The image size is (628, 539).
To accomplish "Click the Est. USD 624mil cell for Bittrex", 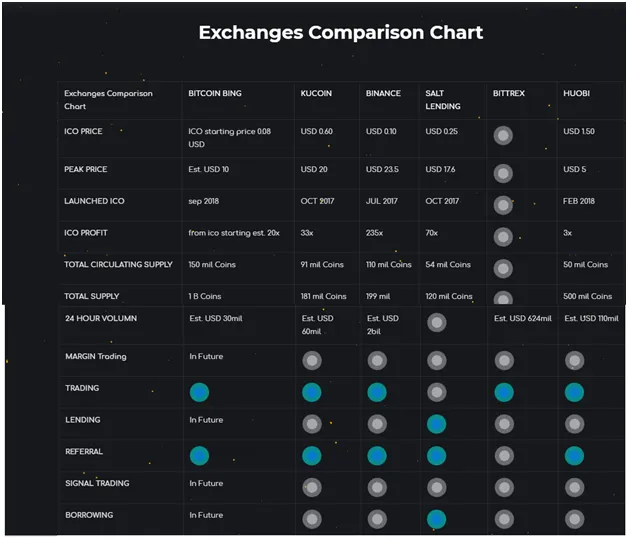I will 523,318.
